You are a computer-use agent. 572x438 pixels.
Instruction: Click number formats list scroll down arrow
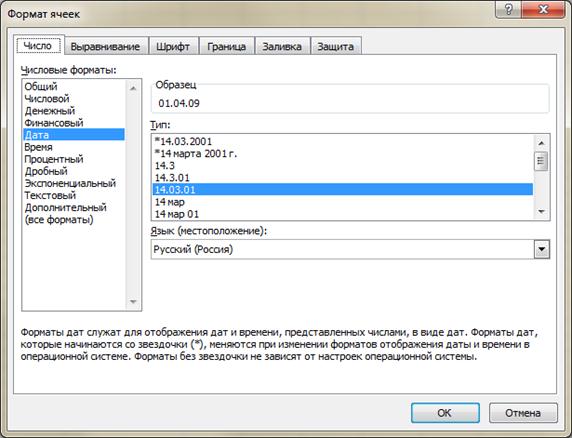tap(133, 302)
